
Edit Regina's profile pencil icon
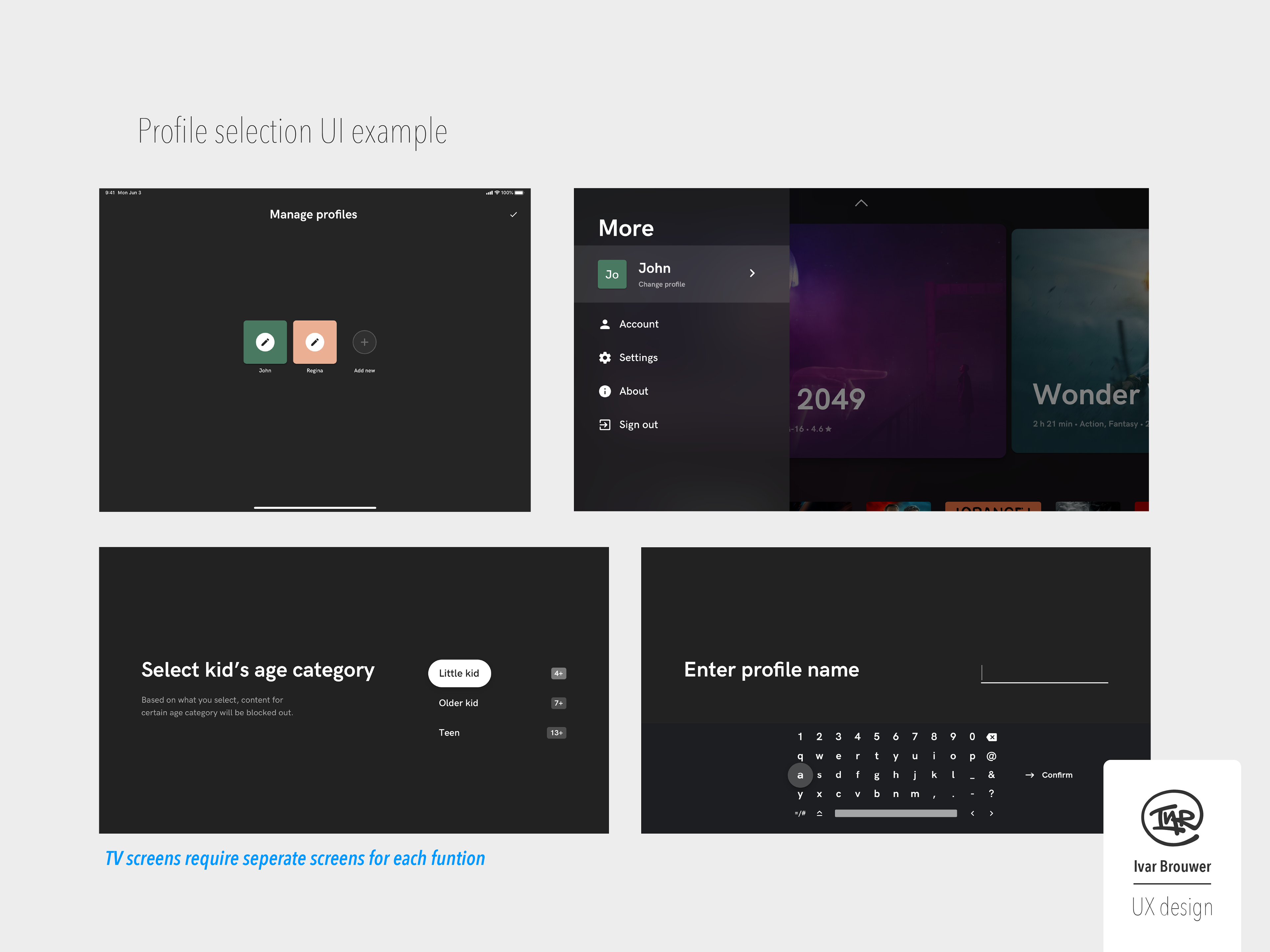[x=315, y=342]
